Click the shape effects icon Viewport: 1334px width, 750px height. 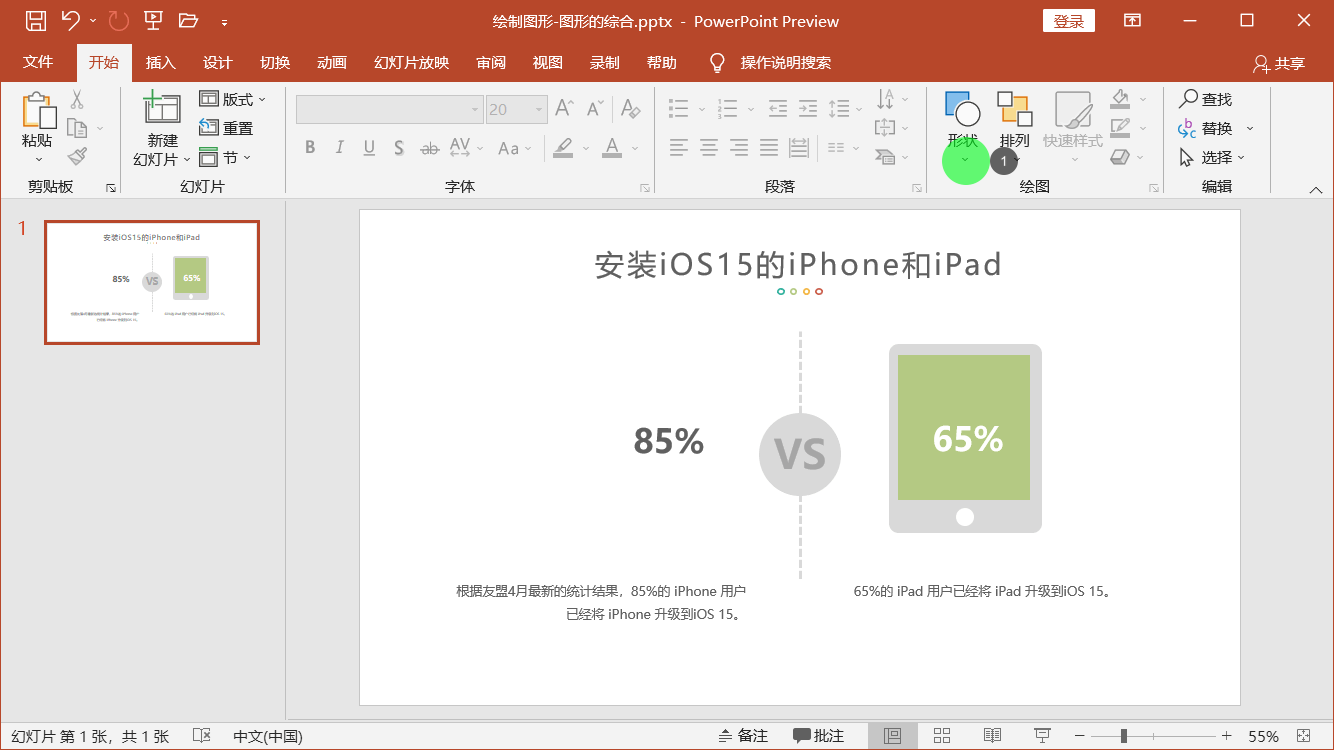1120,157
